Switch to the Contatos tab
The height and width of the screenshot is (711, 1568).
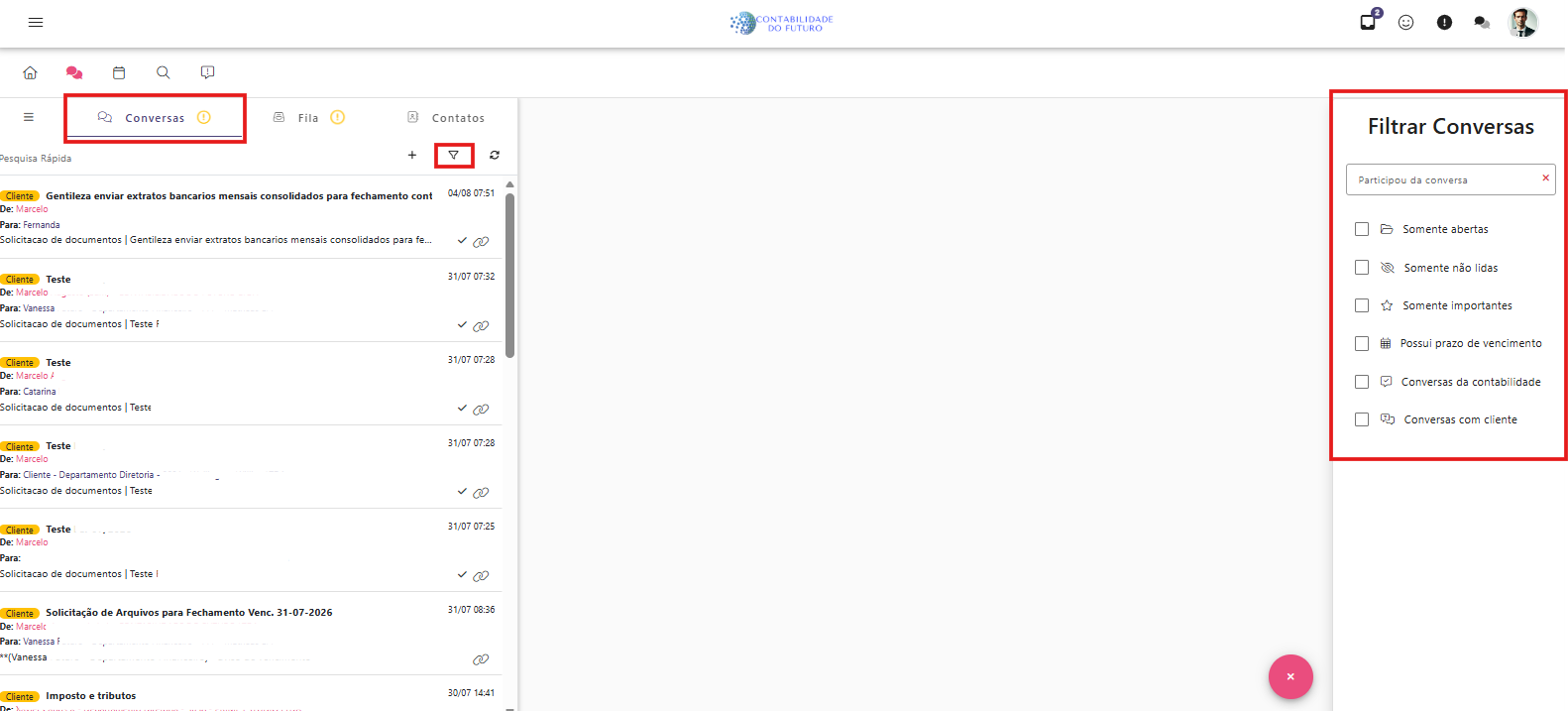pyautogui.click(x=446, y=118)
